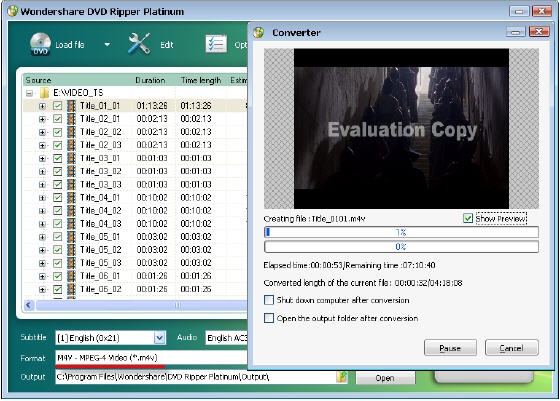The width and height of the screenshot is (560, 401).
Task: Click the film icon beside Title_03_01
Action: pos(71,158)
